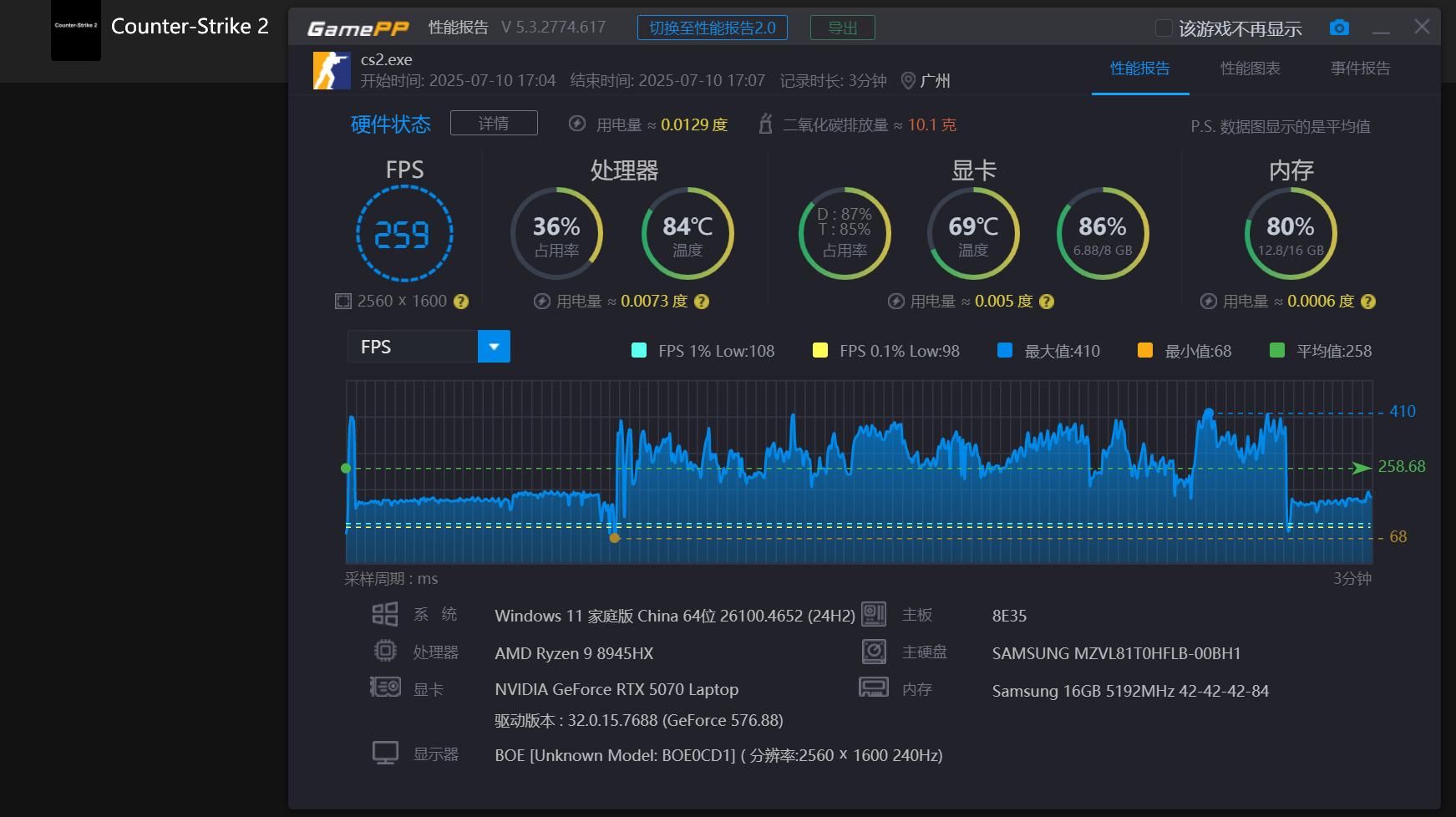Click the yellow FPS 0.1% Low legend swatch

coord(820,351)
